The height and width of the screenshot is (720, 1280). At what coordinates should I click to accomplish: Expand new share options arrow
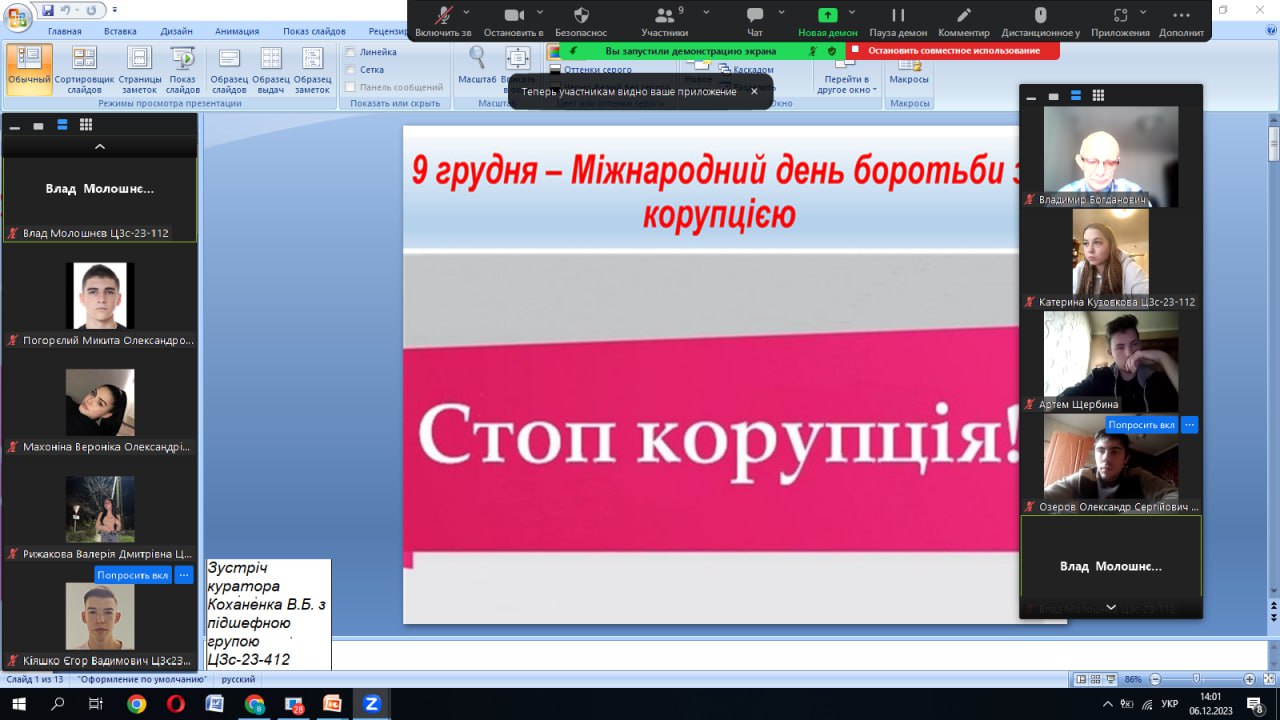[x=852, y=12]
